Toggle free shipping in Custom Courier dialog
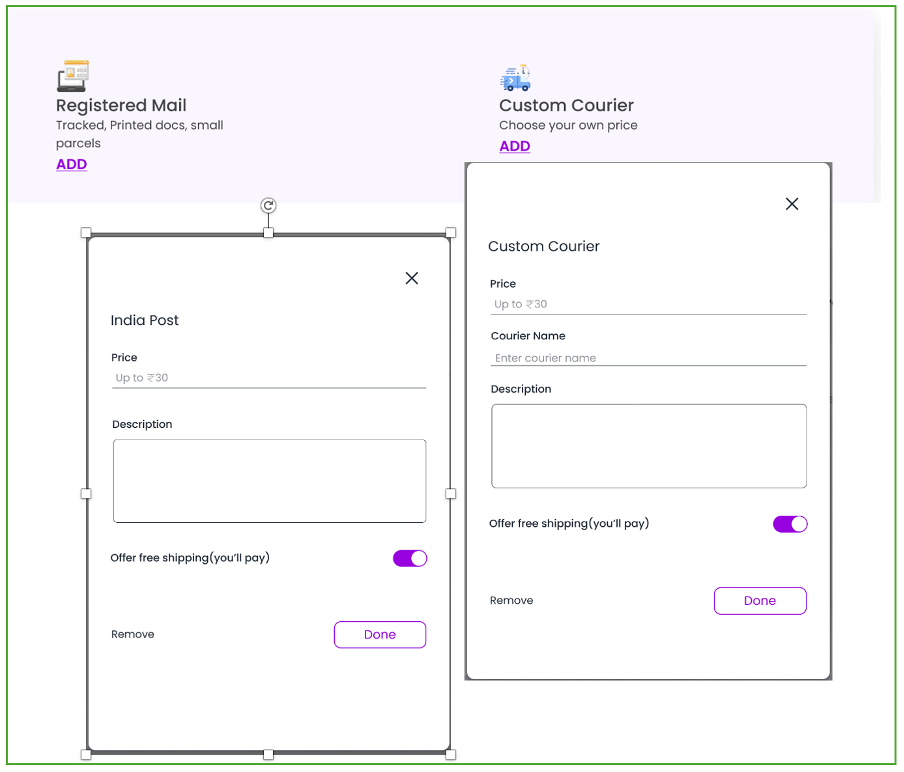This screenshot has width=904, height=772. [x=790, y=524]
